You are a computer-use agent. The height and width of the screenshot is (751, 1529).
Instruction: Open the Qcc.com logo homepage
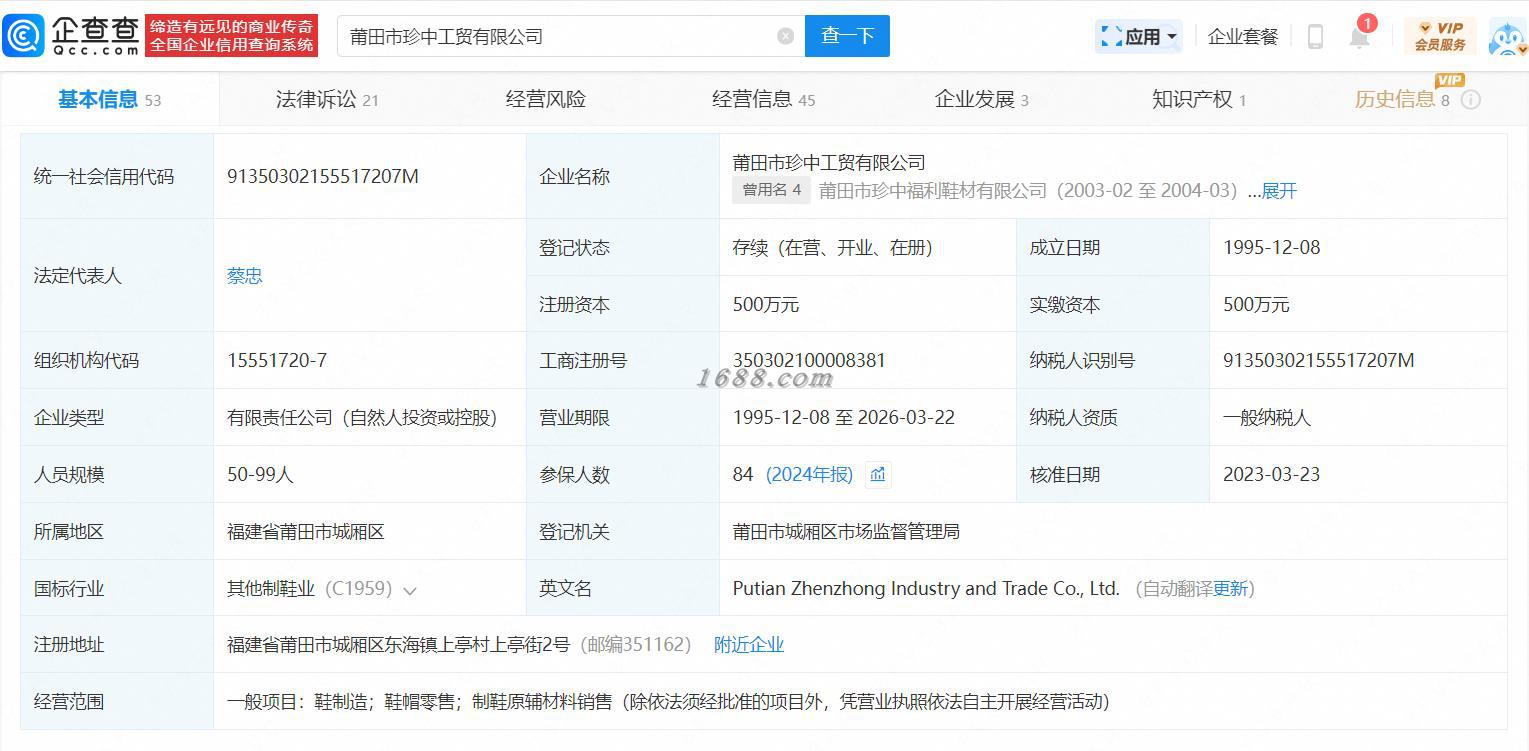72,36
